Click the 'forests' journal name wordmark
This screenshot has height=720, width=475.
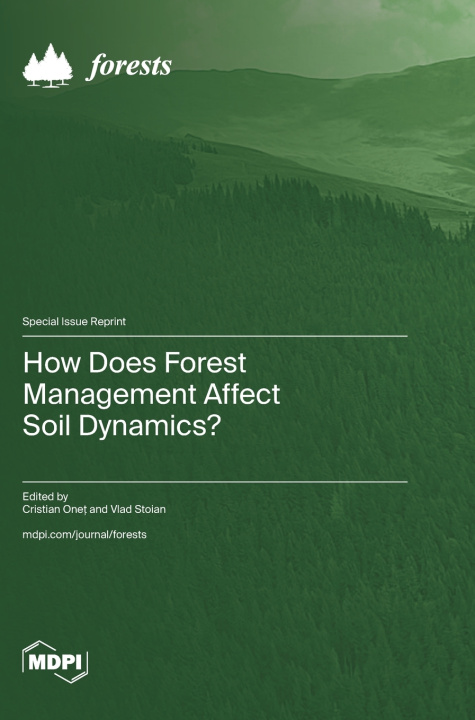(129, 66)
